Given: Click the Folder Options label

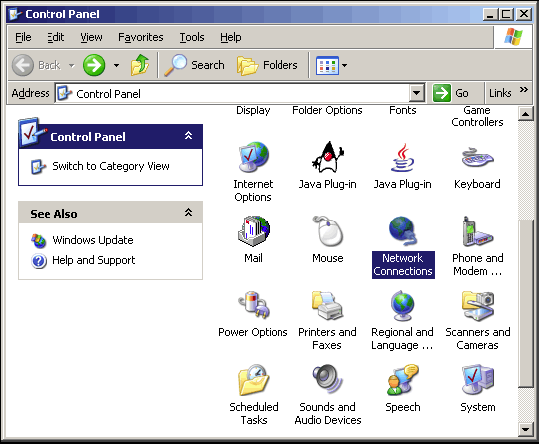Looking at the screenshot, I should pos(327,110).
